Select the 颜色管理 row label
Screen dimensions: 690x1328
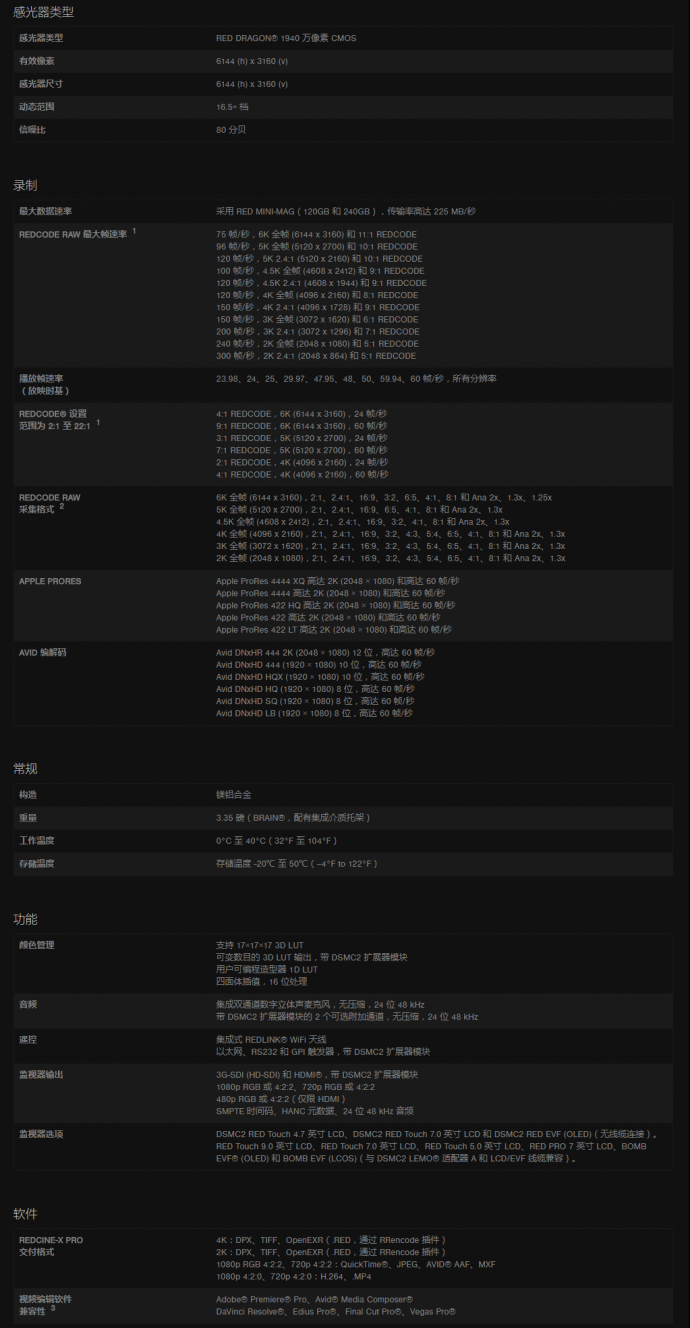(x=36, y=945)
